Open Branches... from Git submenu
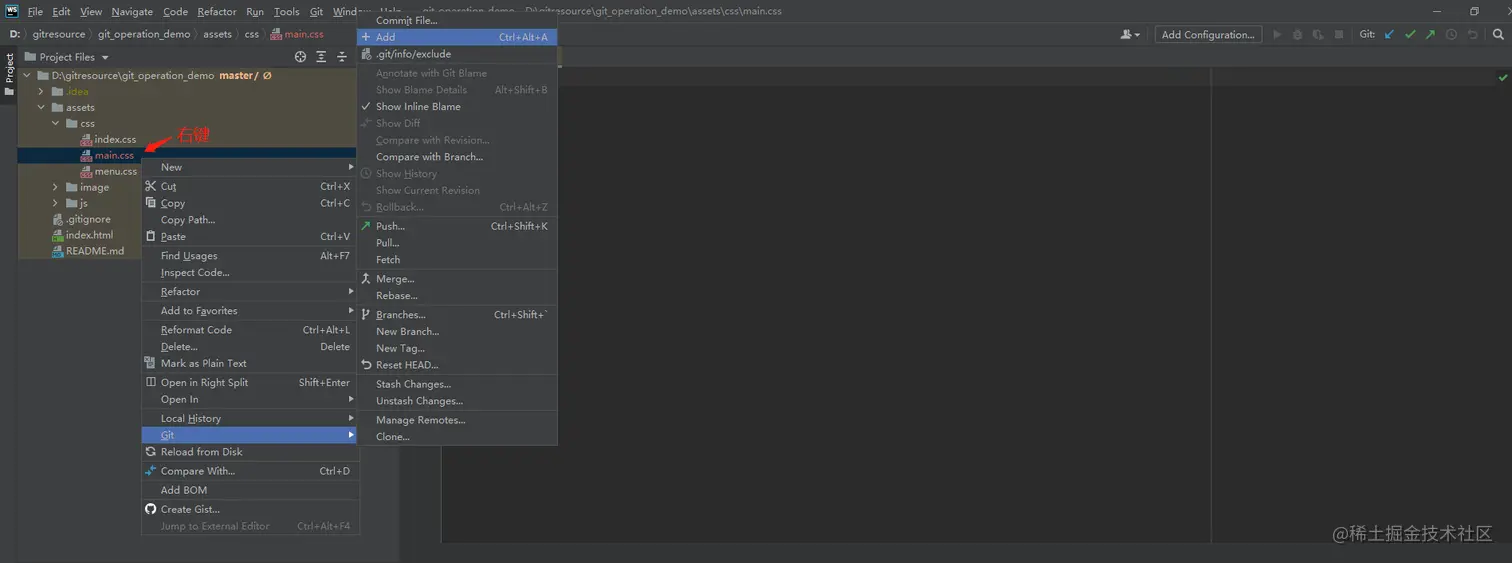Screen dimensions: 1512x563 (x=457, y=315)
